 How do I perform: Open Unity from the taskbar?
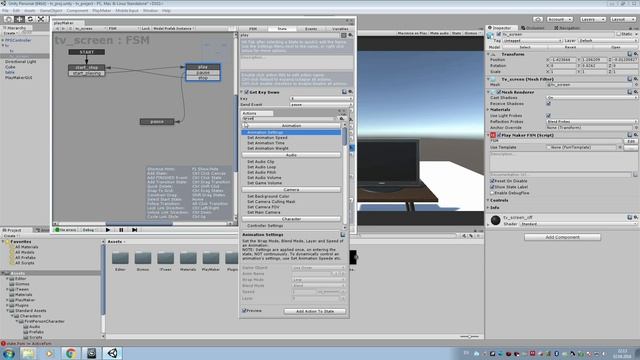[113, 353]
